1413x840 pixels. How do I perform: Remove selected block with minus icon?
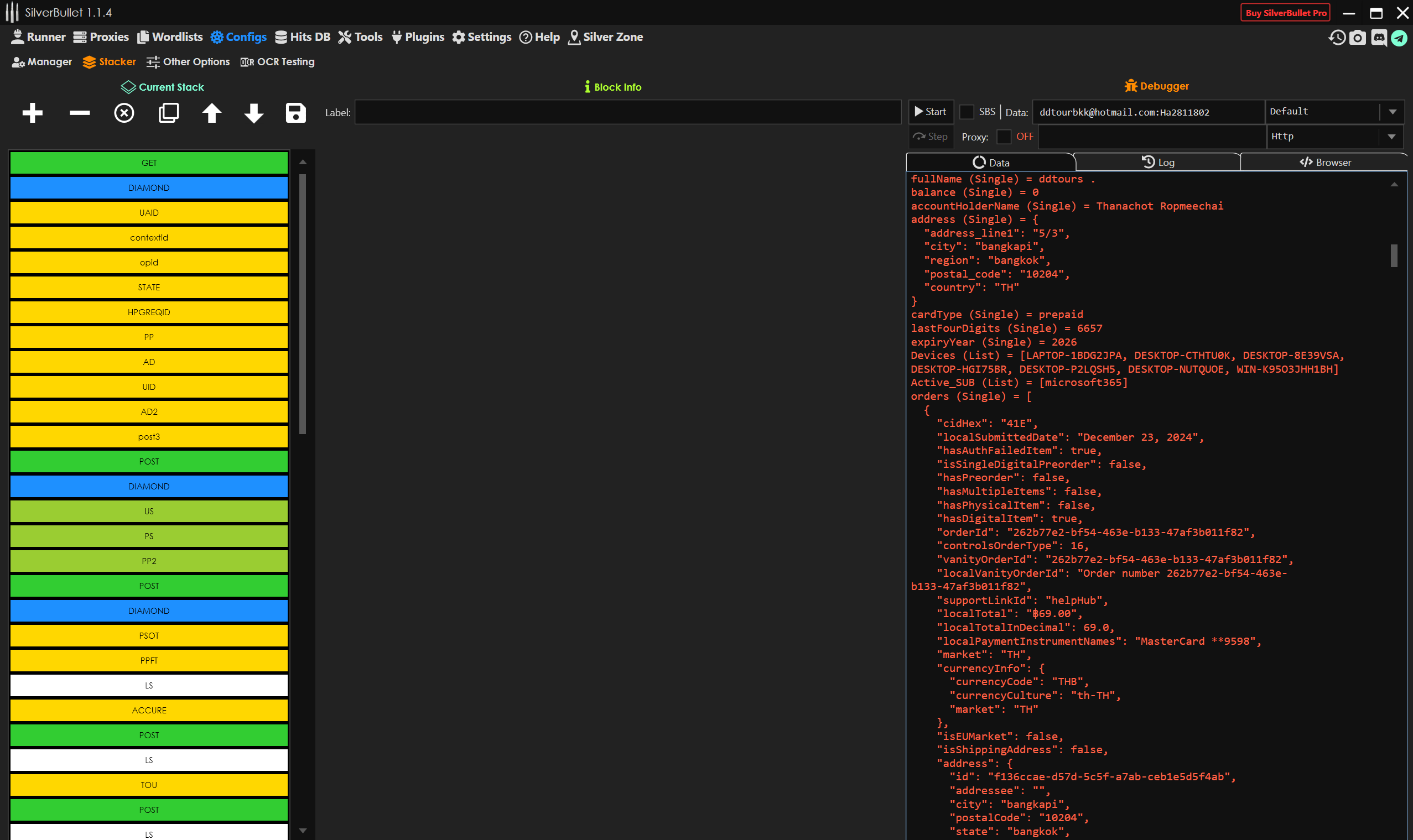pos(79,113)
